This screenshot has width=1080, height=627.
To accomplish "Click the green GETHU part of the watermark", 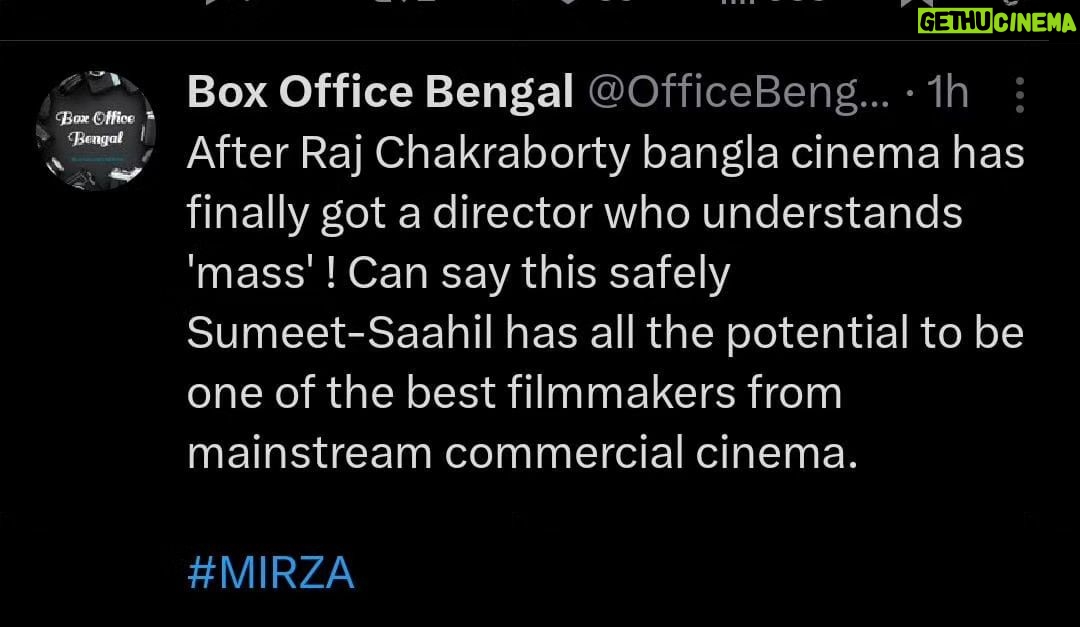I will click(x=955, y=23).
